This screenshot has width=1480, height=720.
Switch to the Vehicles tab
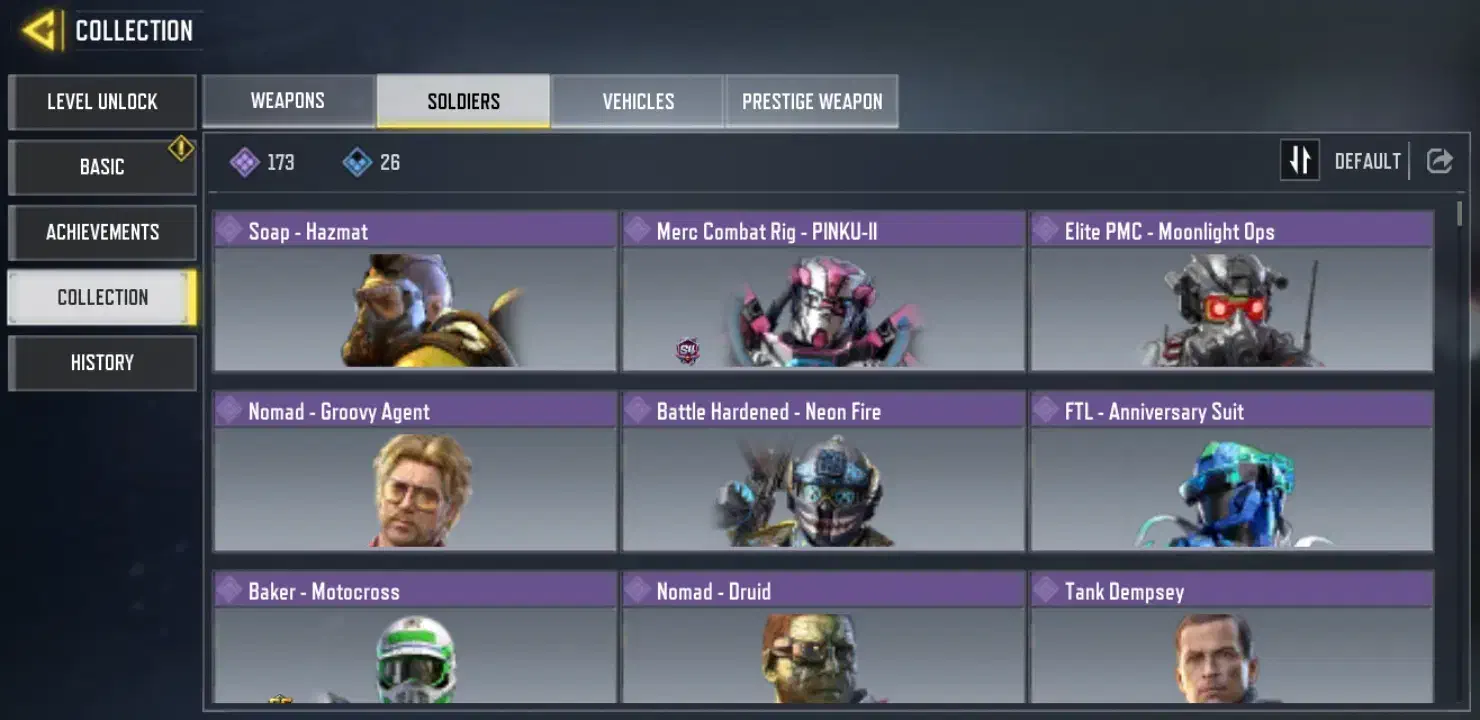pyautogui.click(x=638, y=101)
